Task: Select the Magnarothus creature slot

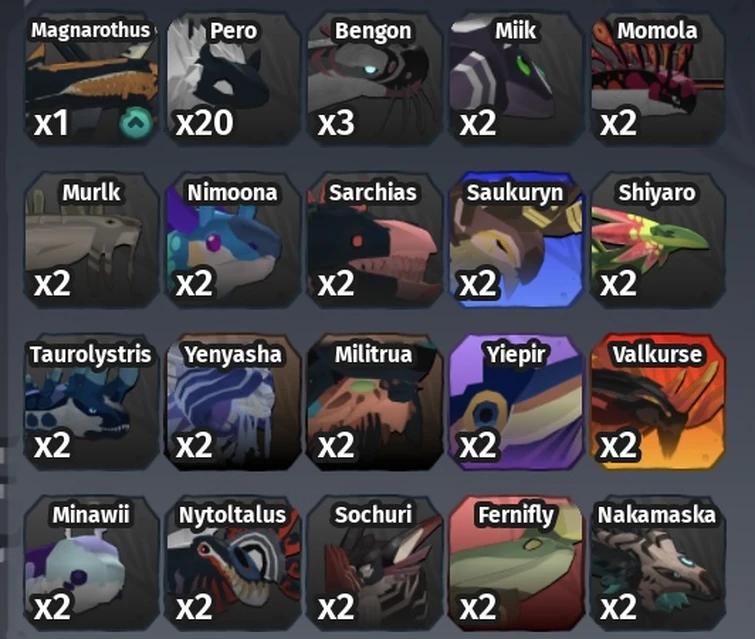Action: (x=91, y=79)
